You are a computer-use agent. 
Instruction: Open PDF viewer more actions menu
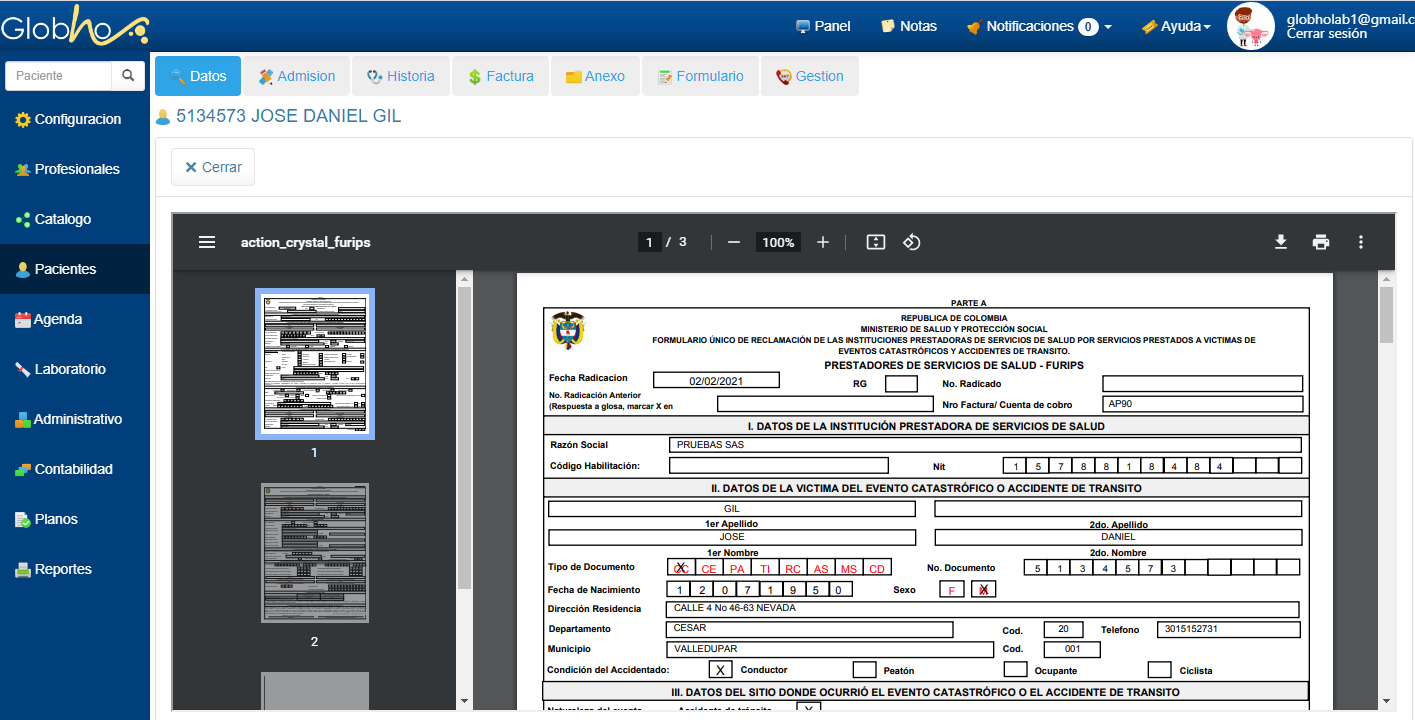point(1360,242)
